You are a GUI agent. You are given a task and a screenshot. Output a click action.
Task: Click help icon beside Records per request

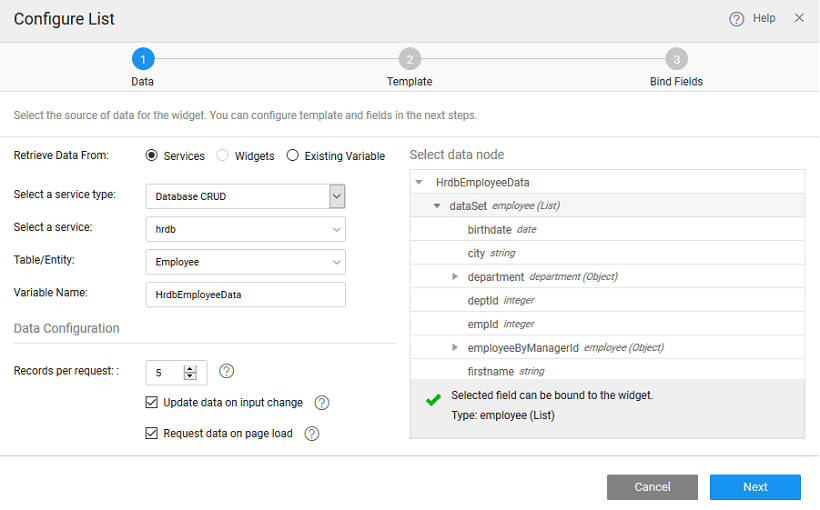pyautogui.click(x=226, y=371)
